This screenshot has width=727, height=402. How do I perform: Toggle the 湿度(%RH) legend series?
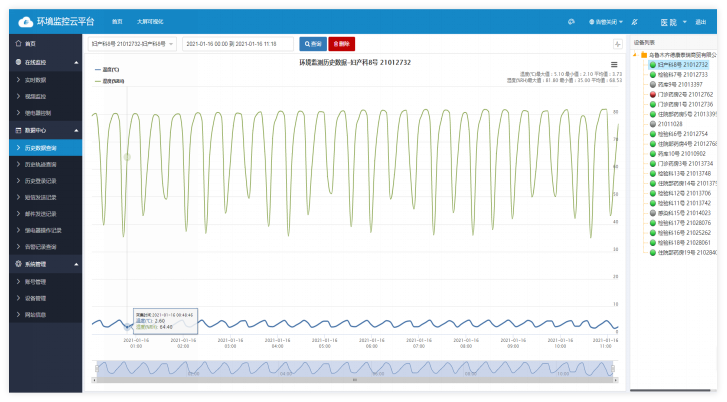109,81
